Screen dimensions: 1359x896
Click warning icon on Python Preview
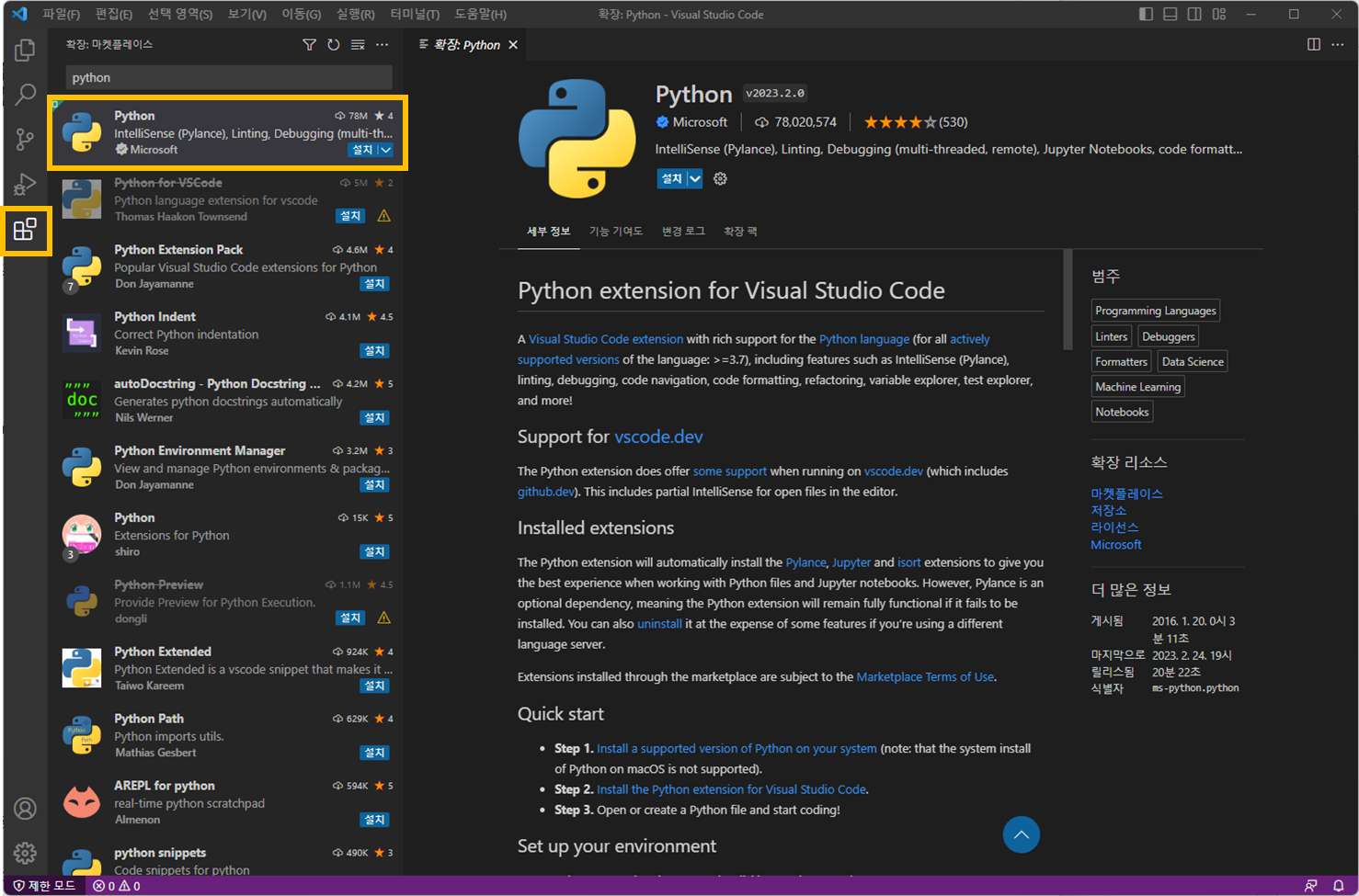pyautogui.click(x=383, y=618)
